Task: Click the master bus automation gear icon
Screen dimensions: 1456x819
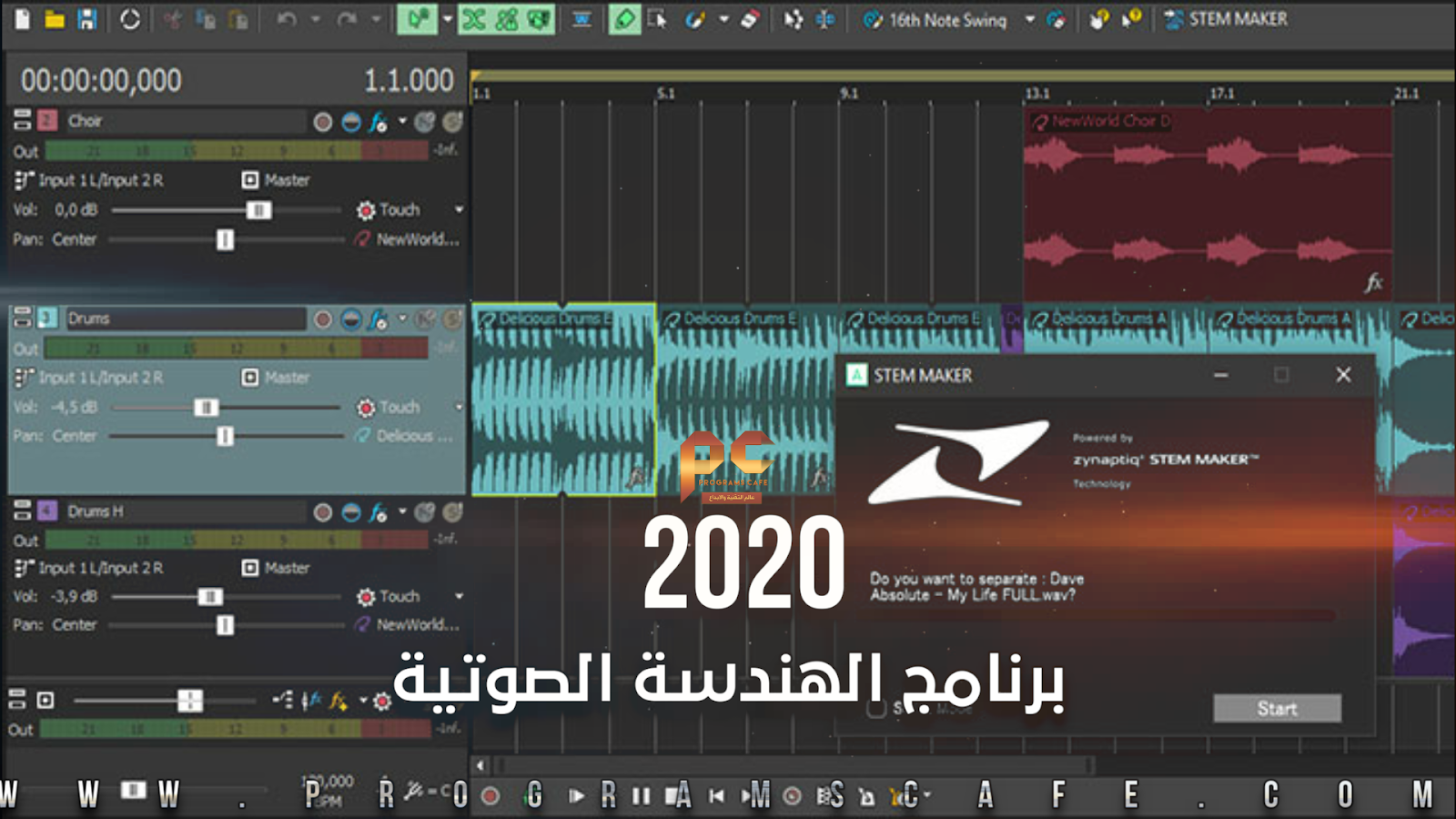Action: click(x=382, y=701)
